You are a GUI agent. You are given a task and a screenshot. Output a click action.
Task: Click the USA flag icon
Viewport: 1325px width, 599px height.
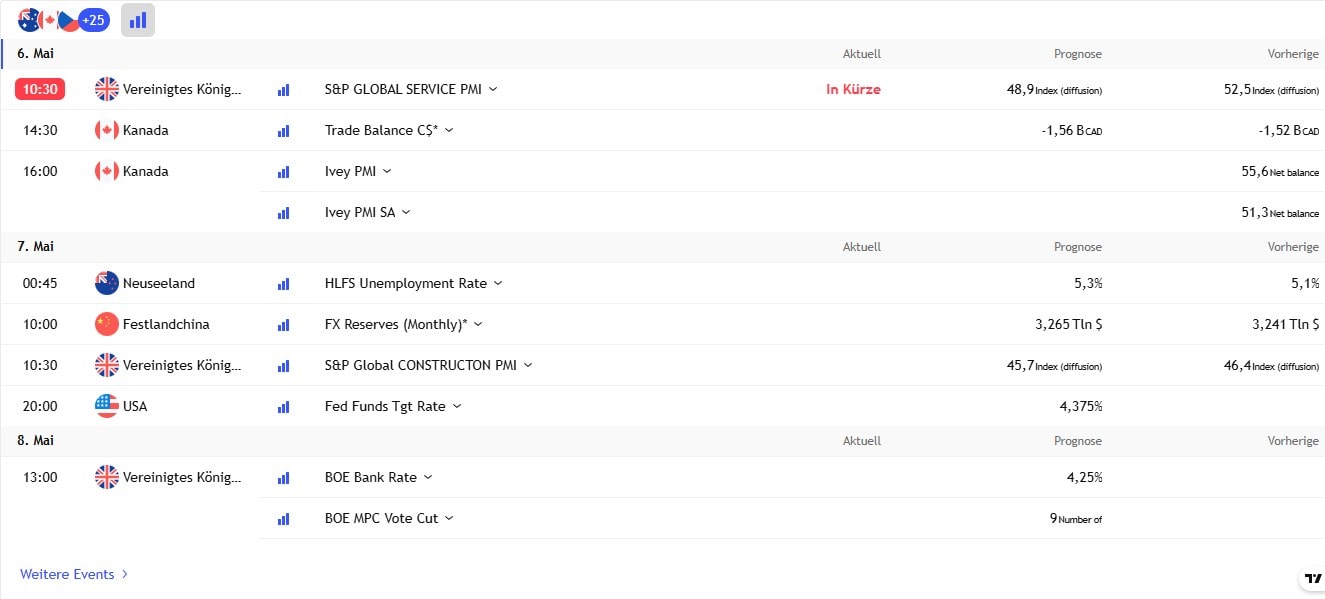pos(106,406)
